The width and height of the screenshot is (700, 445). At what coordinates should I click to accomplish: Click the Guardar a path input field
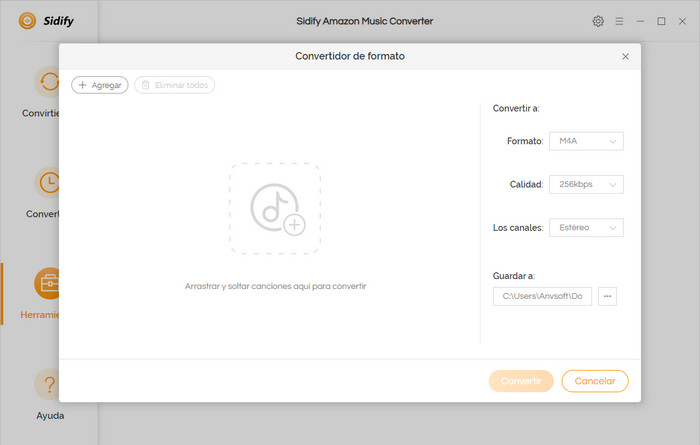(542, 296)
